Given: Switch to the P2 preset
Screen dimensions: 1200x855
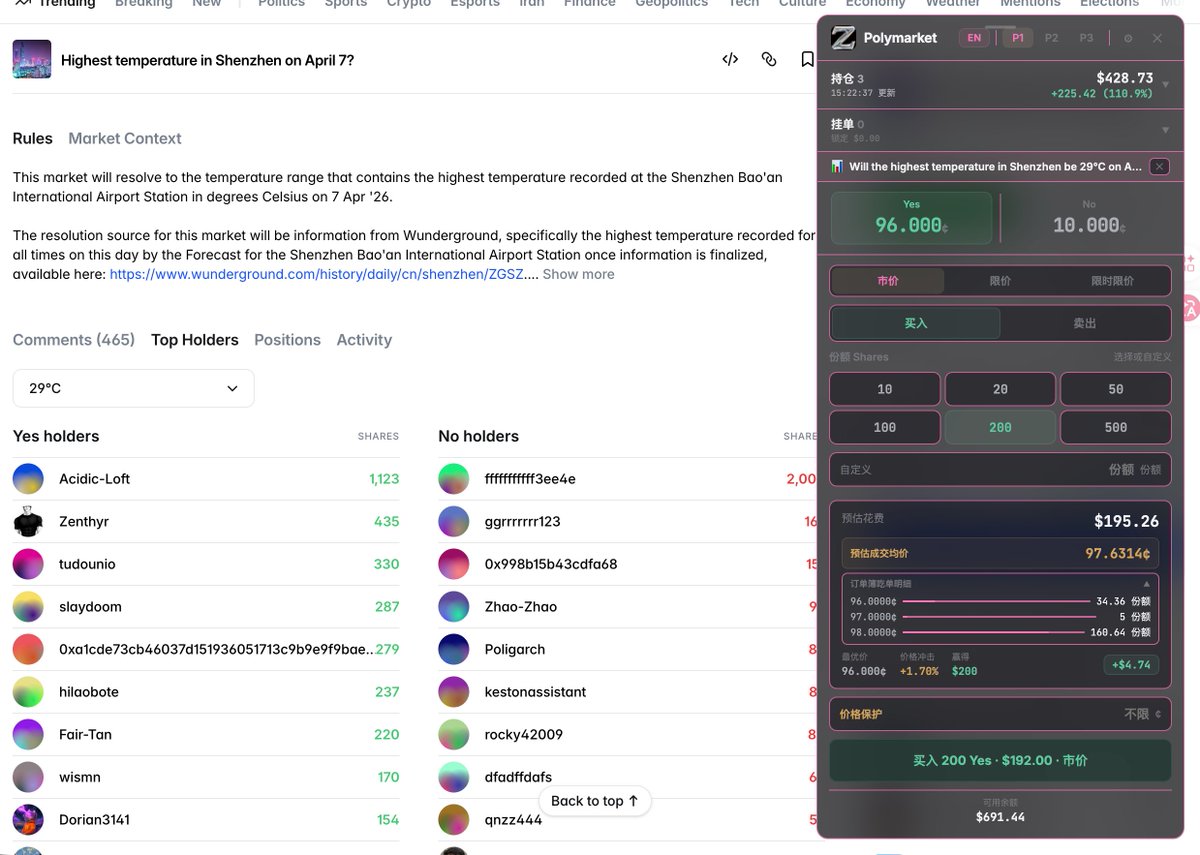Looking at the screenshot, I should (x=1052, y=38).
